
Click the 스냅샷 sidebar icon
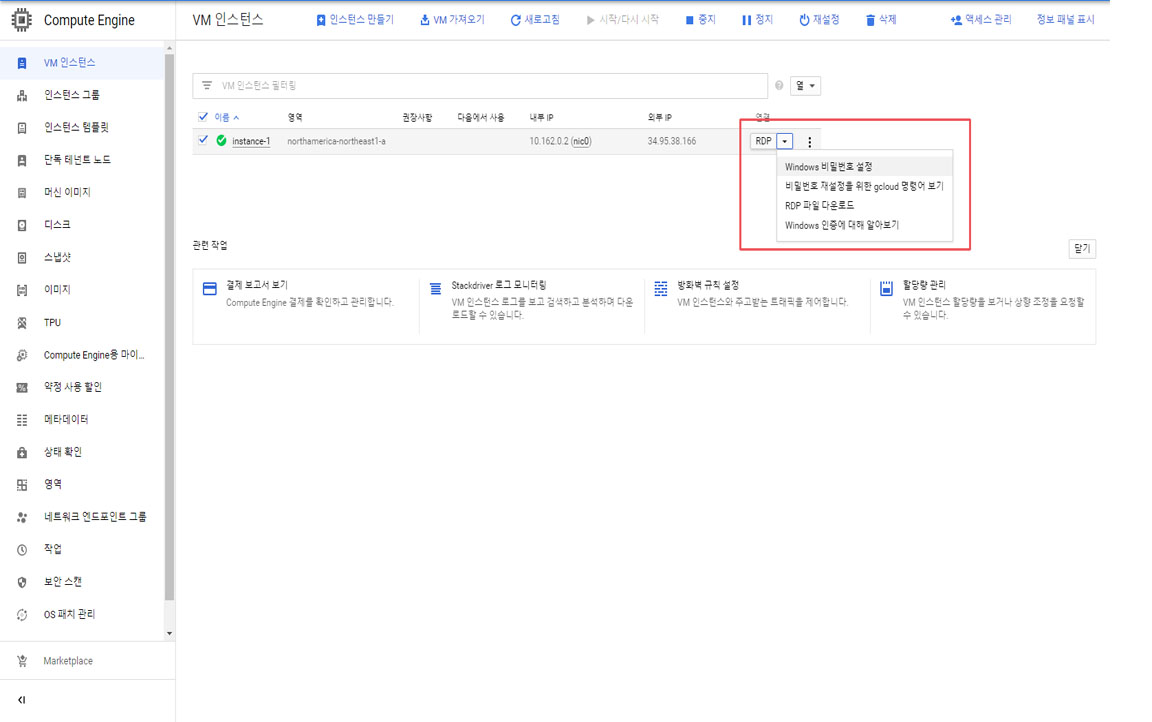click(22, 257)
